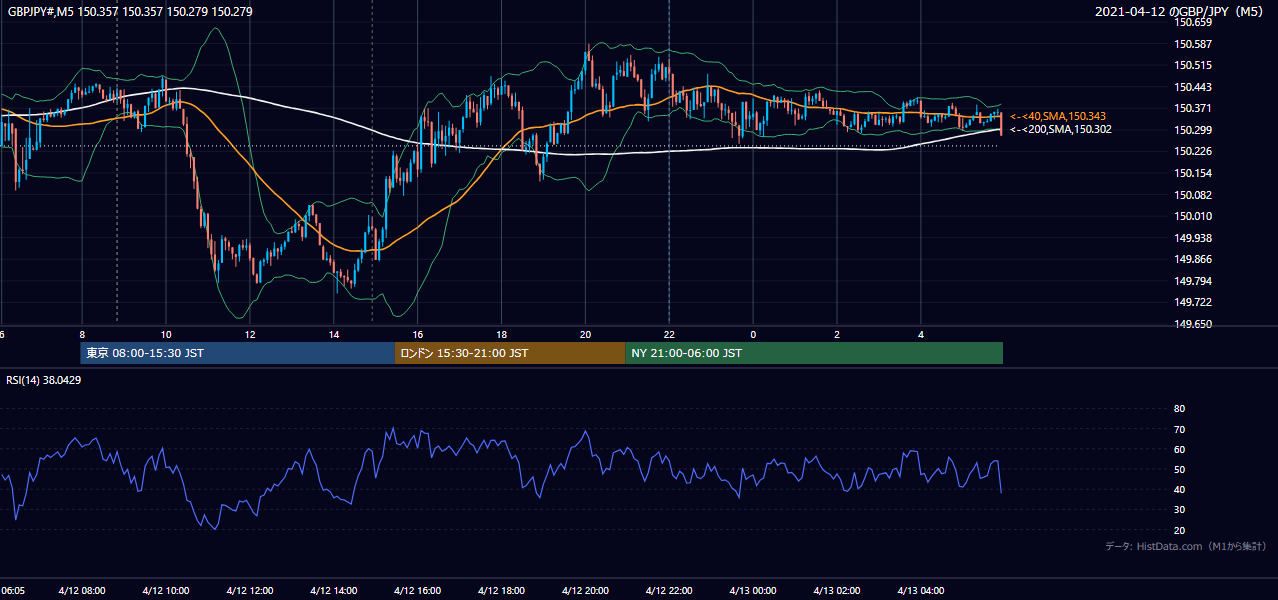The width and height of the screenshot is (1278, 600).
Task: Click the 06:05 bottom time label
Action: coord(11,590)
